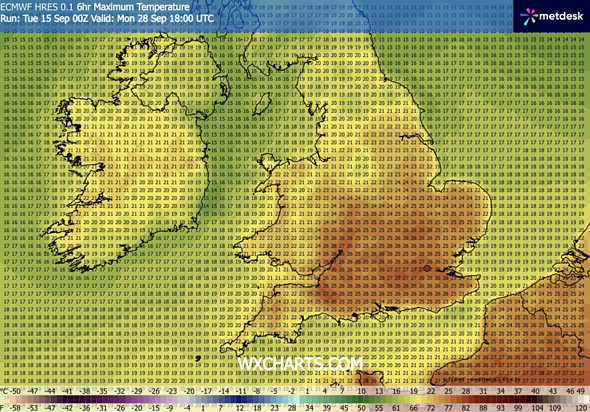Screen dimensions: 590x412
Task: Click the metdesk colorful starburst logo icon
Action: click(x=529, y=16)
